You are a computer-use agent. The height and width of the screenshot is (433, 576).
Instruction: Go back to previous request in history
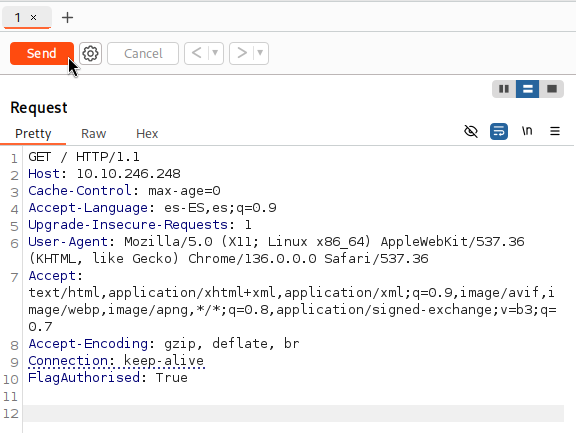pyautogui.click(x=197, y=53)
